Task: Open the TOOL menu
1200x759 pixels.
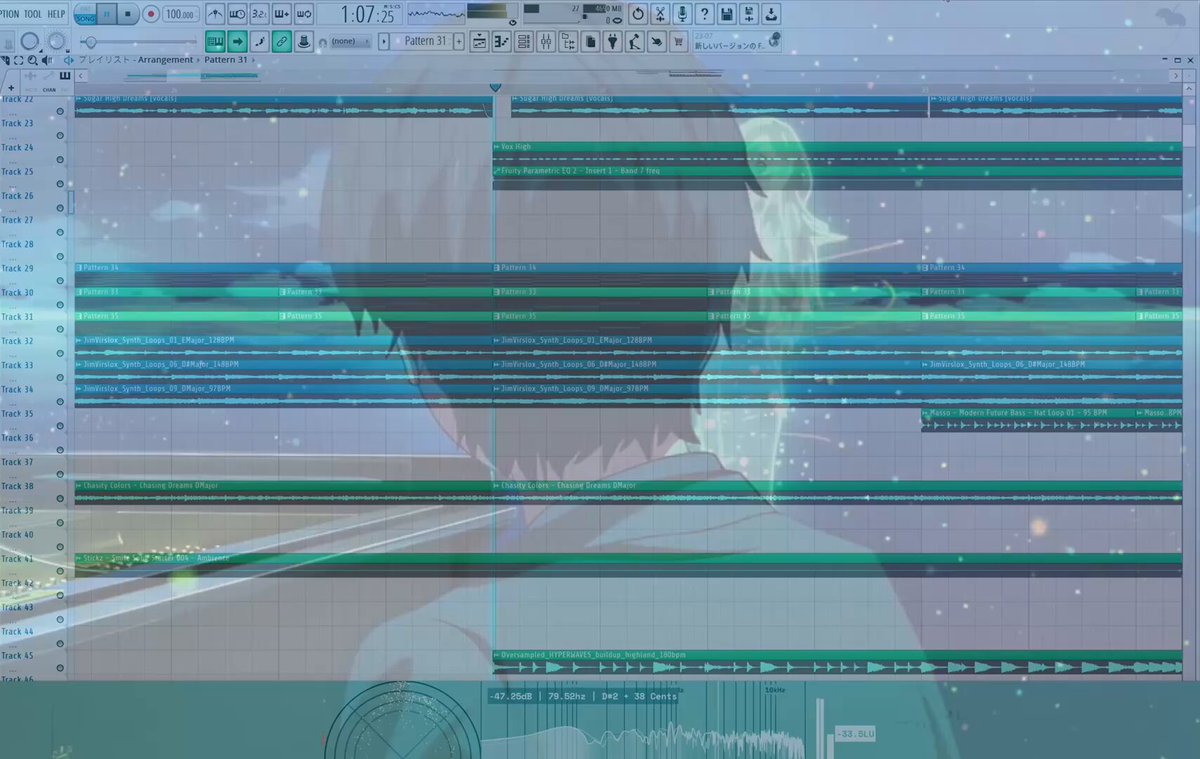Action: point(33,14)
